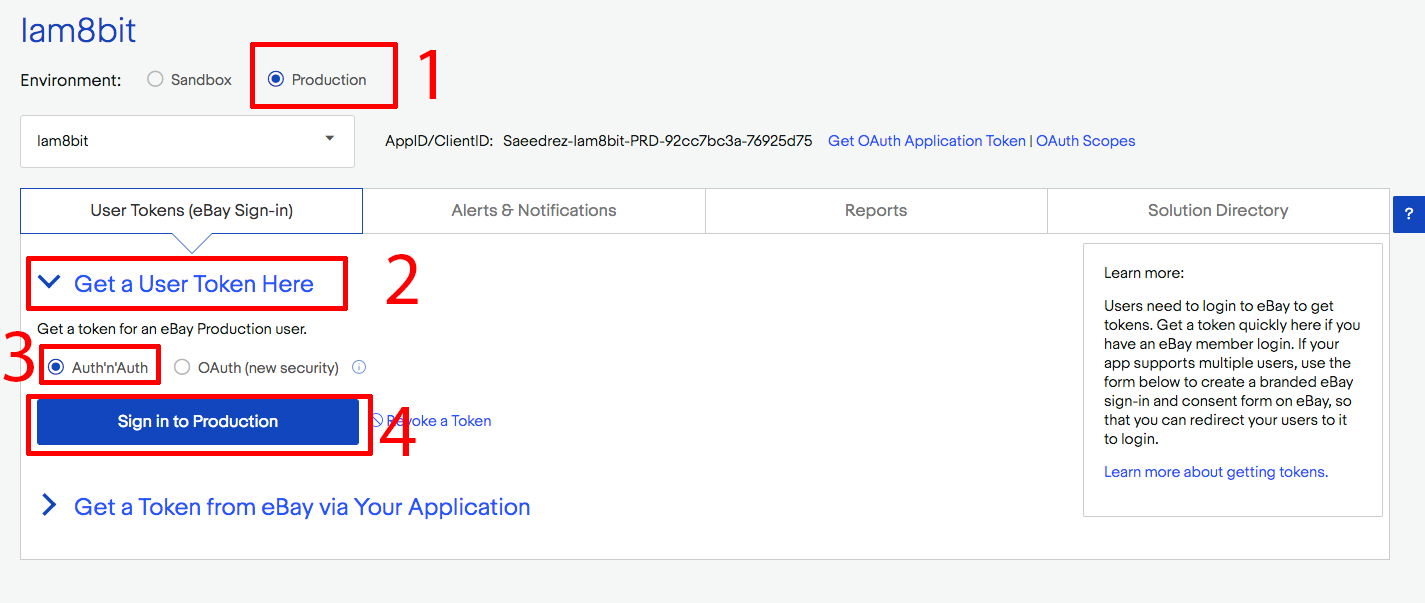This screenshot has height=603, width=1425.
Task: Click the info icon beside OAuth option
Action: (x=359, y=367)
